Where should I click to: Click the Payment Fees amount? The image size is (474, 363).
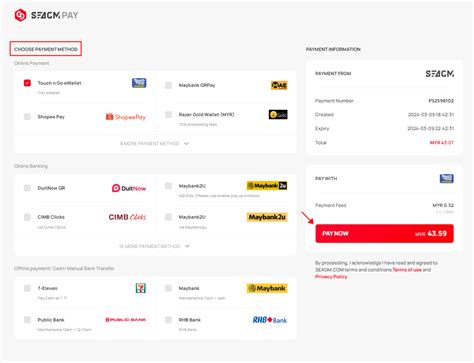[443, 205]
